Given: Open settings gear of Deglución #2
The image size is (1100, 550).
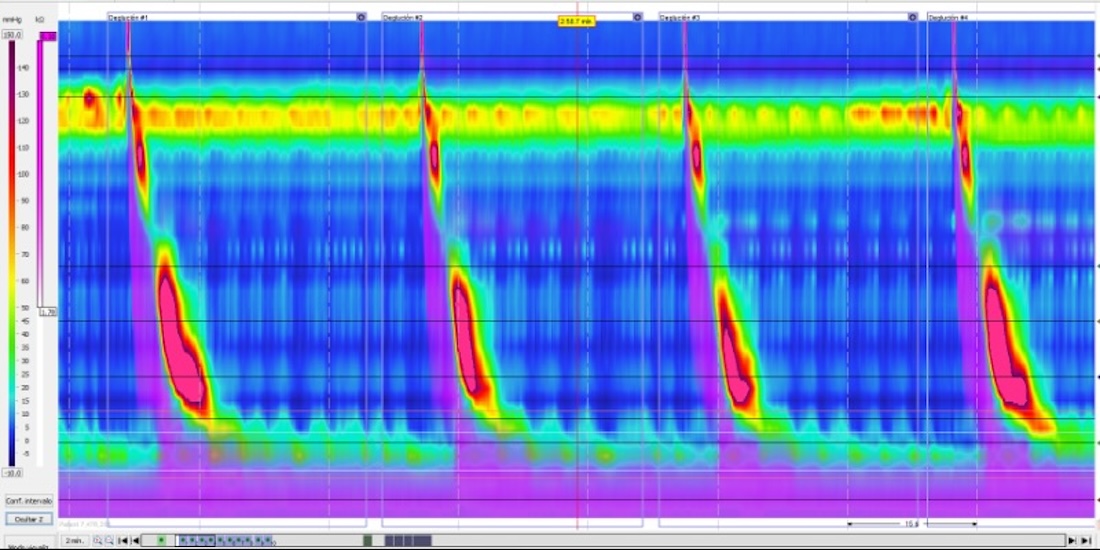Looking at the screenshot, I should coord(637,17).
